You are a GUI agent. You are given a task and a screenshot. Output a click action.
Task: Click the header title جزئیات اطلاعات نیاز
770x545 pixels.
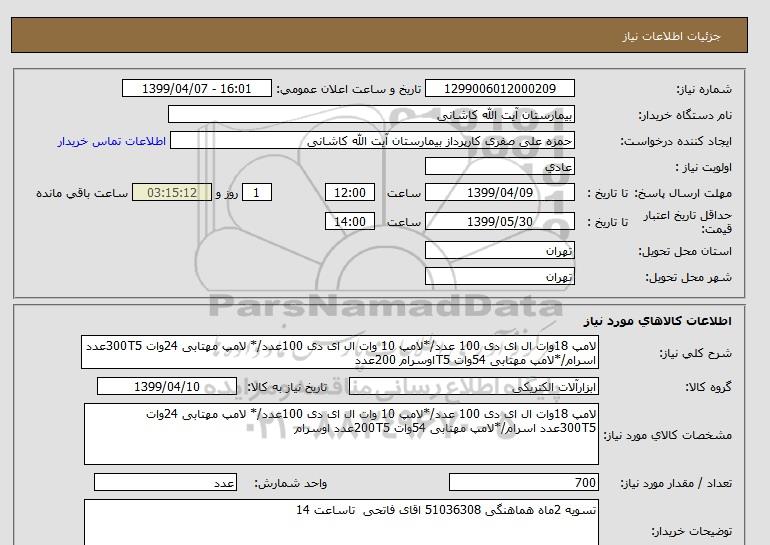click(x=671, y=36)
